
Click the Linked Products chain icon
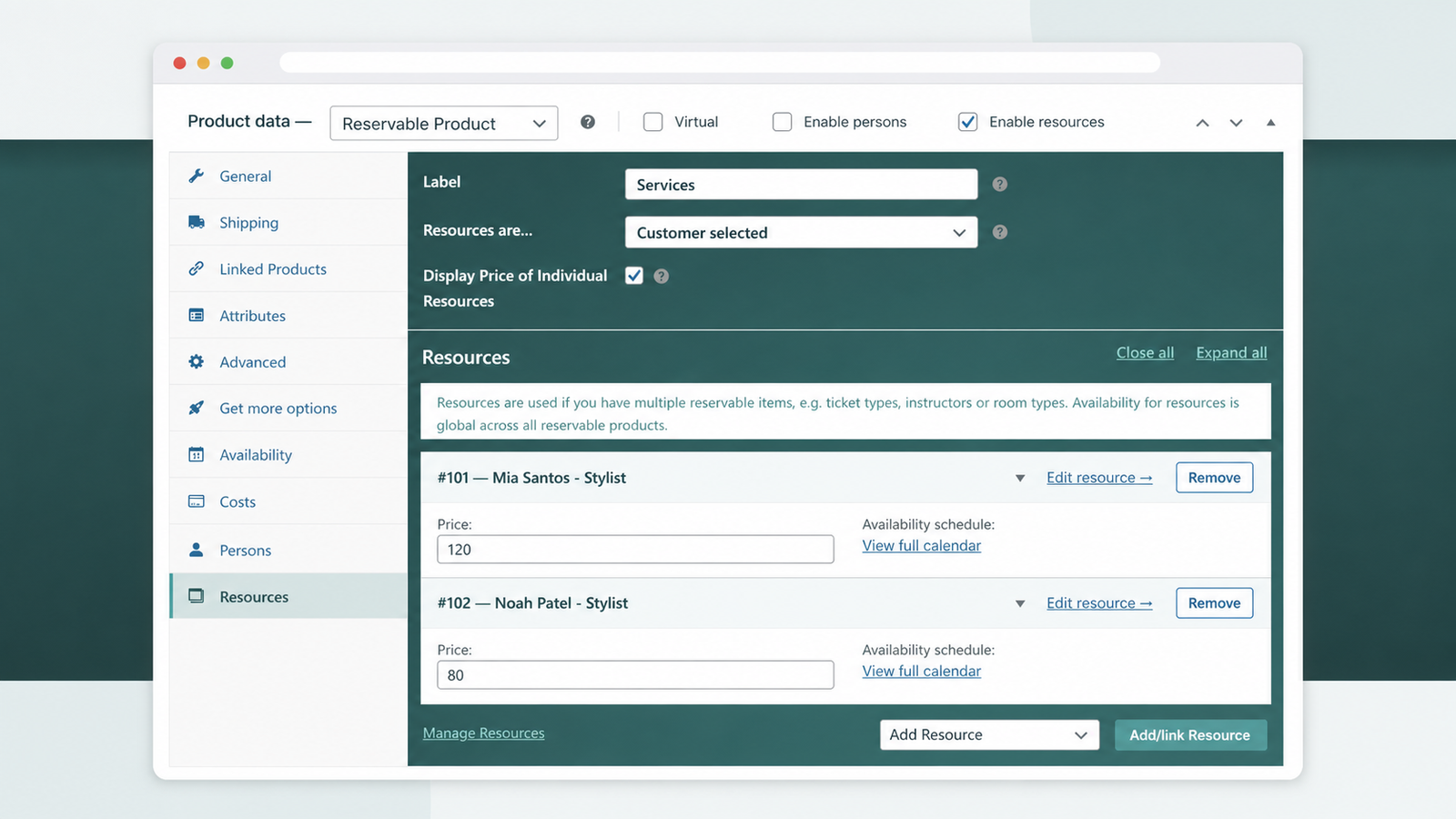[x=196, y=268]
